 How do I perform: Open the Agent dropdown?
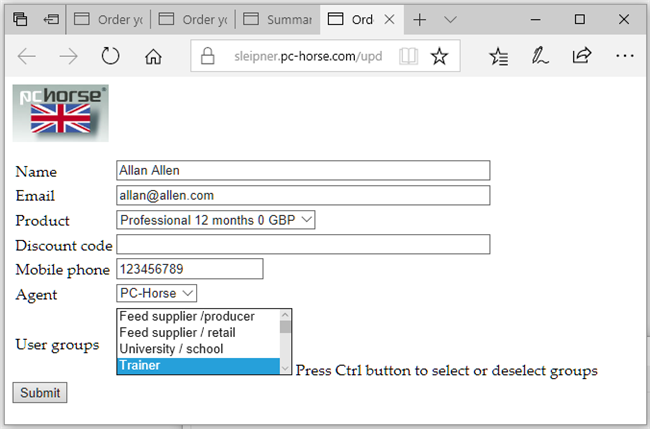[156, 293]
